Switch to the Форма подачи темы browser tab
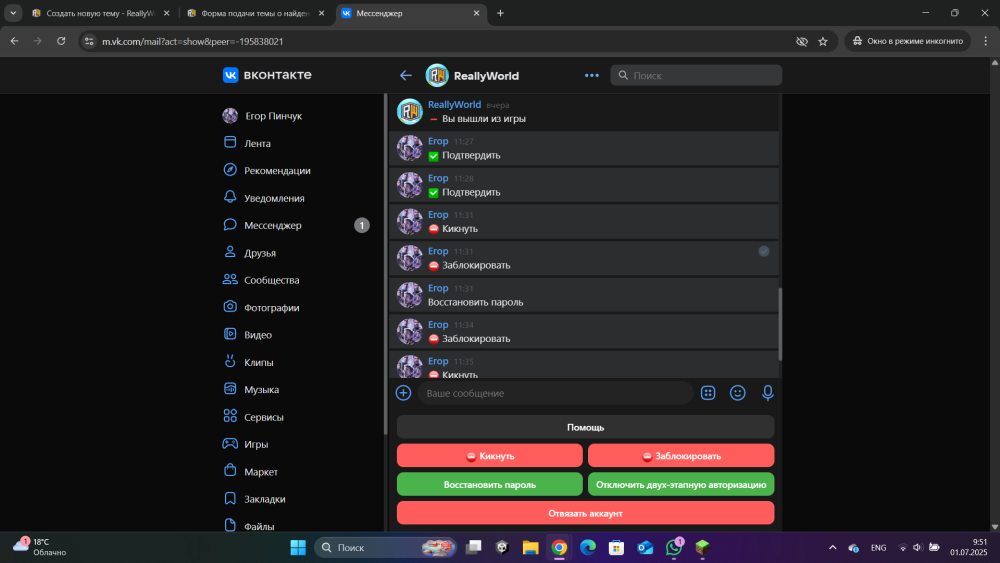Viewport: 1000px width, 563px height. tap(255, 13)
